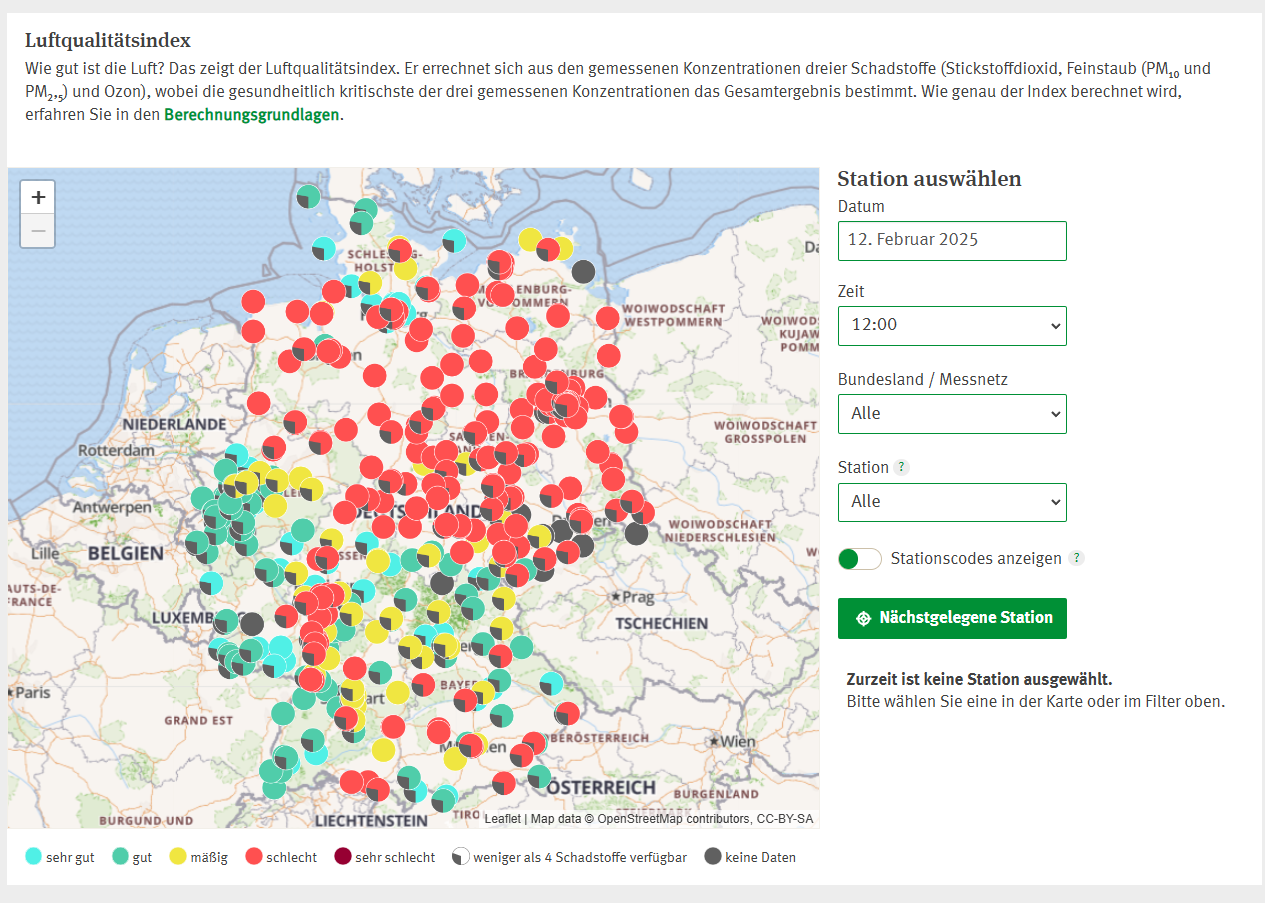Open the Zeit dropdown showing 12:00

coord(951,326)
